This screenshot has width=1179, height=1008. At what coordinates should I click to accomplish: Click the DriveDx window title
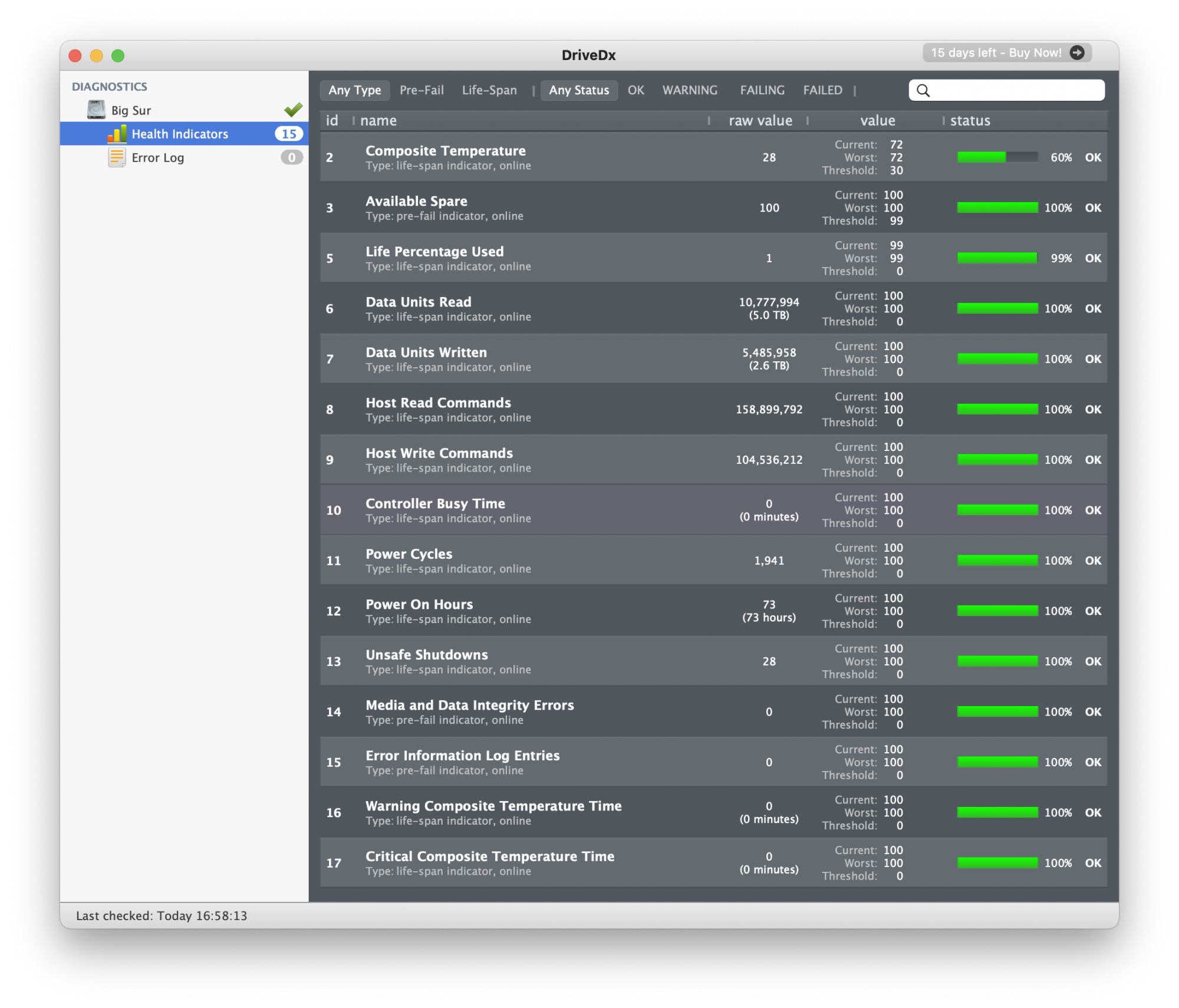(588, 55)
